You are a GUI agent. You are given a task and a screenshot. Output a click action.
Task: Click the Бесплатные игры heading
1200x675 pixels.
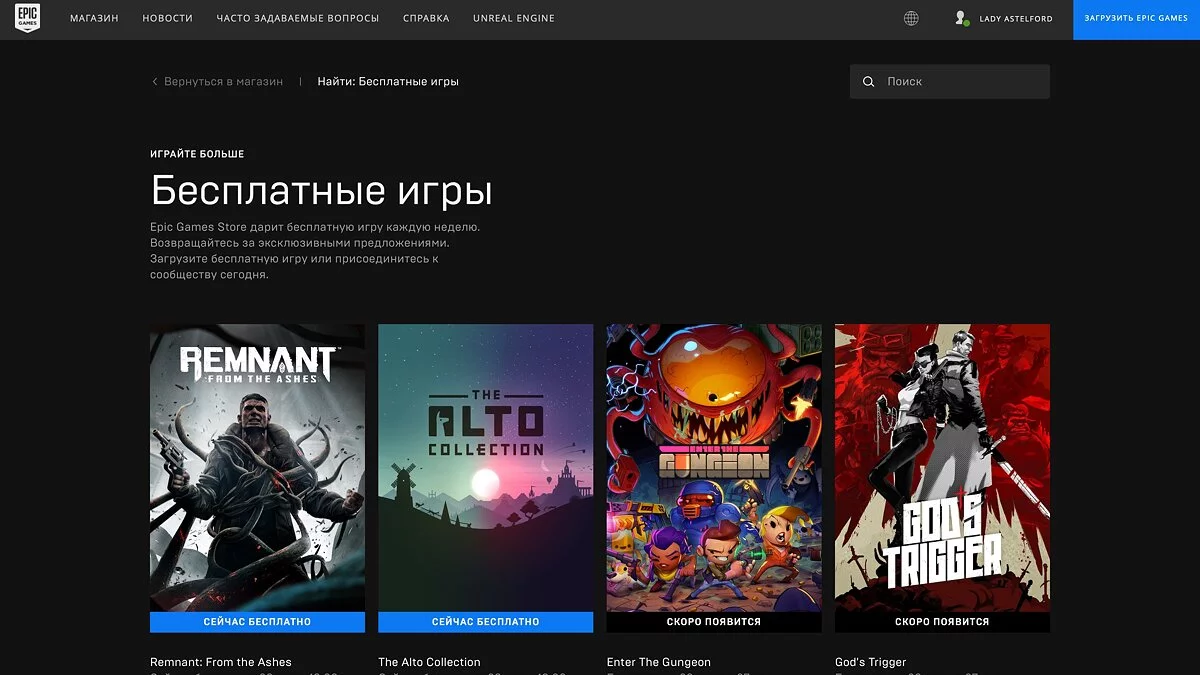[x=321, y=191]
